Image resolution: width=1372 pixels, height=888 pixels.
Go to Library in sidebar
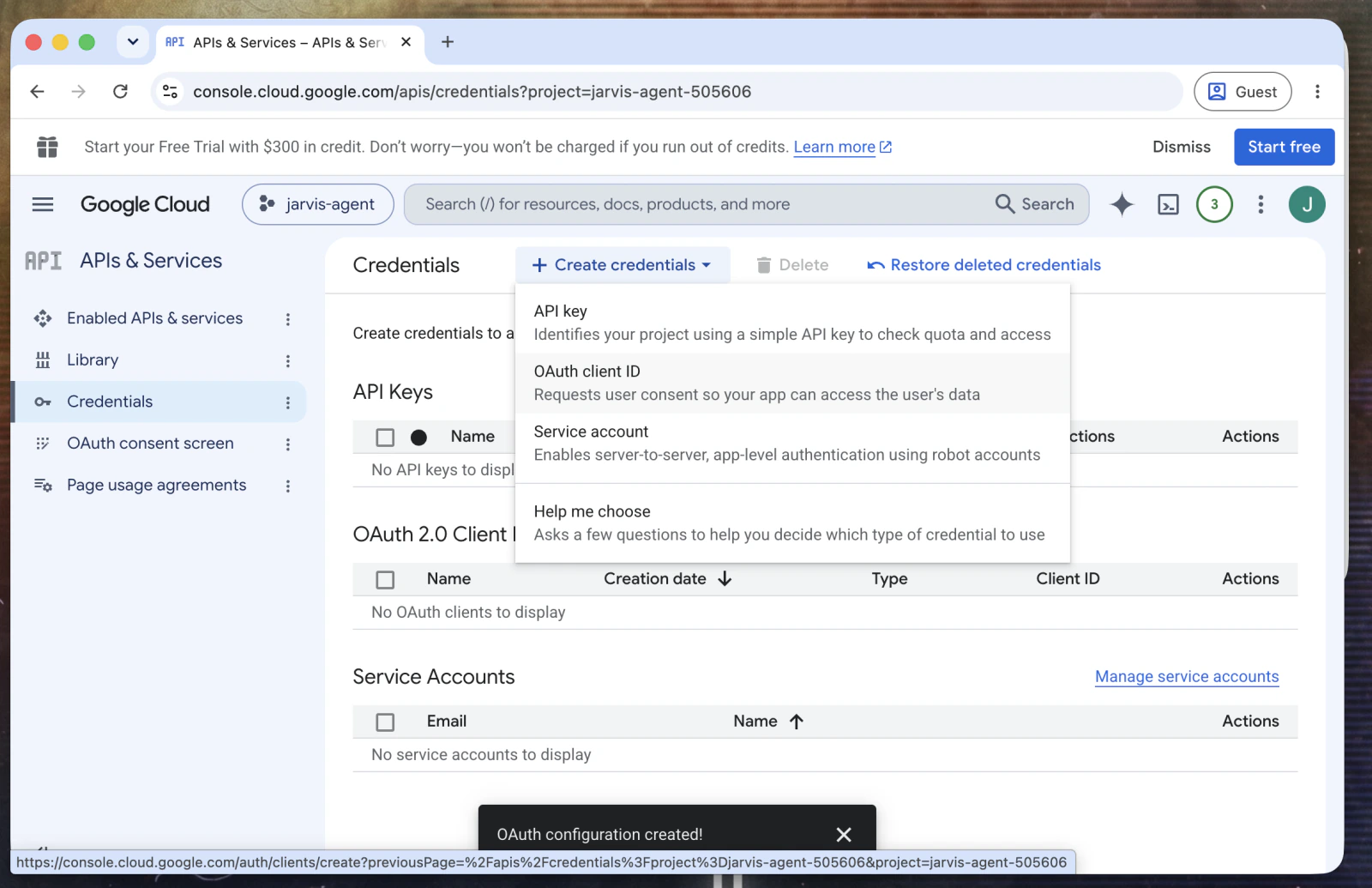(x=93, y=360)
